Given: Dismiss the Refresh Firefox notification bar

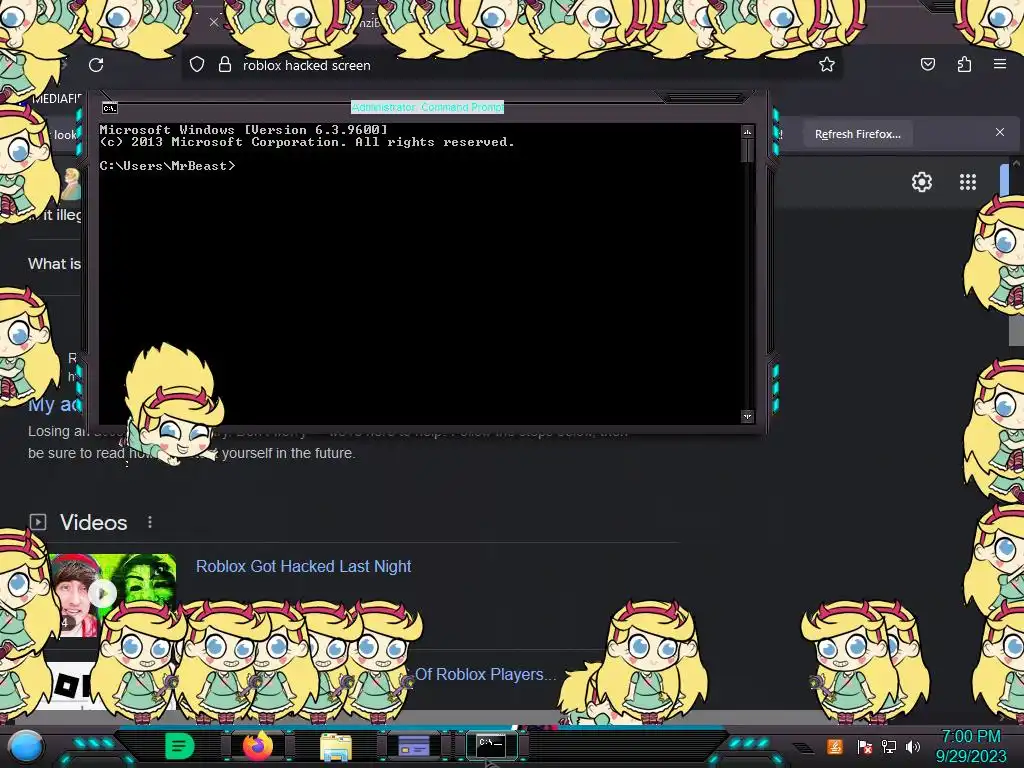Looking at the screenshot, I should [x=1000, y=132].
